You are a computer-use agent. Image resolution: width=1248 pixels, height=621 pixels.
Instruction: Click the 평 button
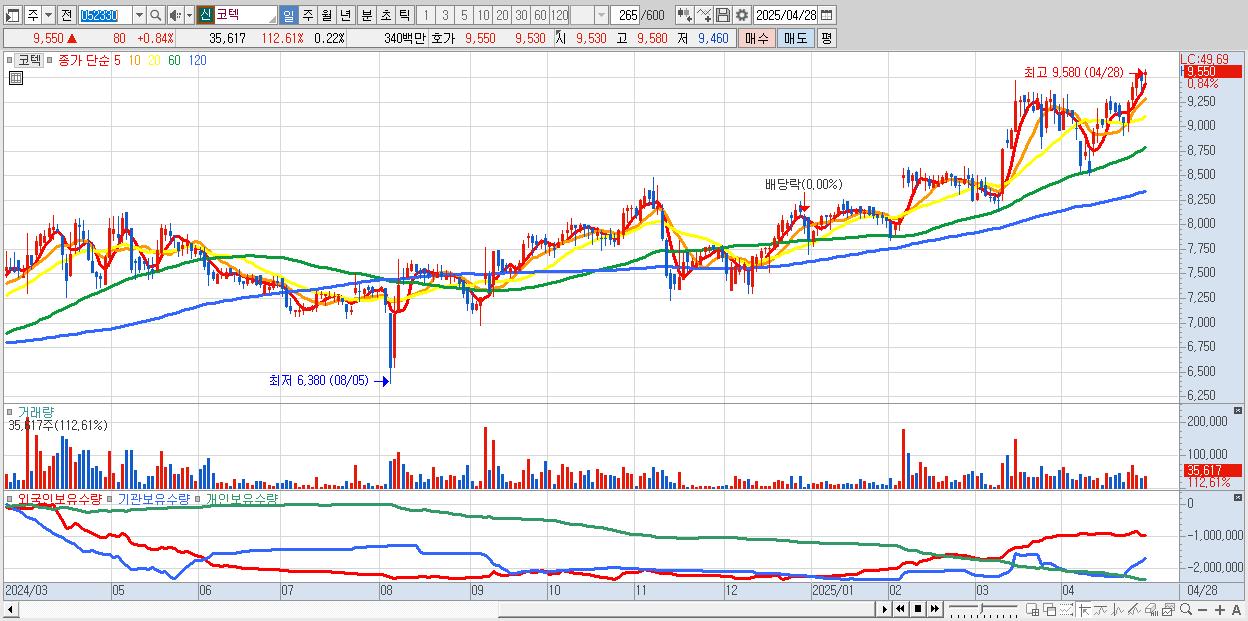tap(826, 38)
